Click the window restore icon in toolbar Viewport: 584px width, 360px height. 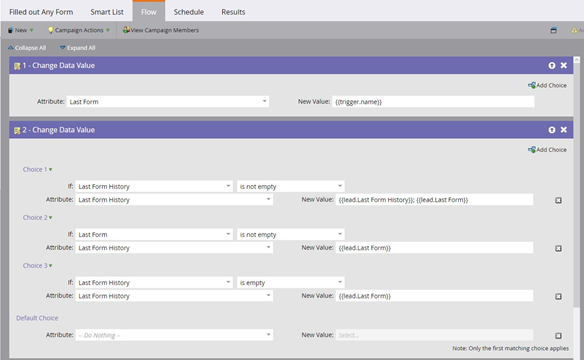click(x=553, y=30)
